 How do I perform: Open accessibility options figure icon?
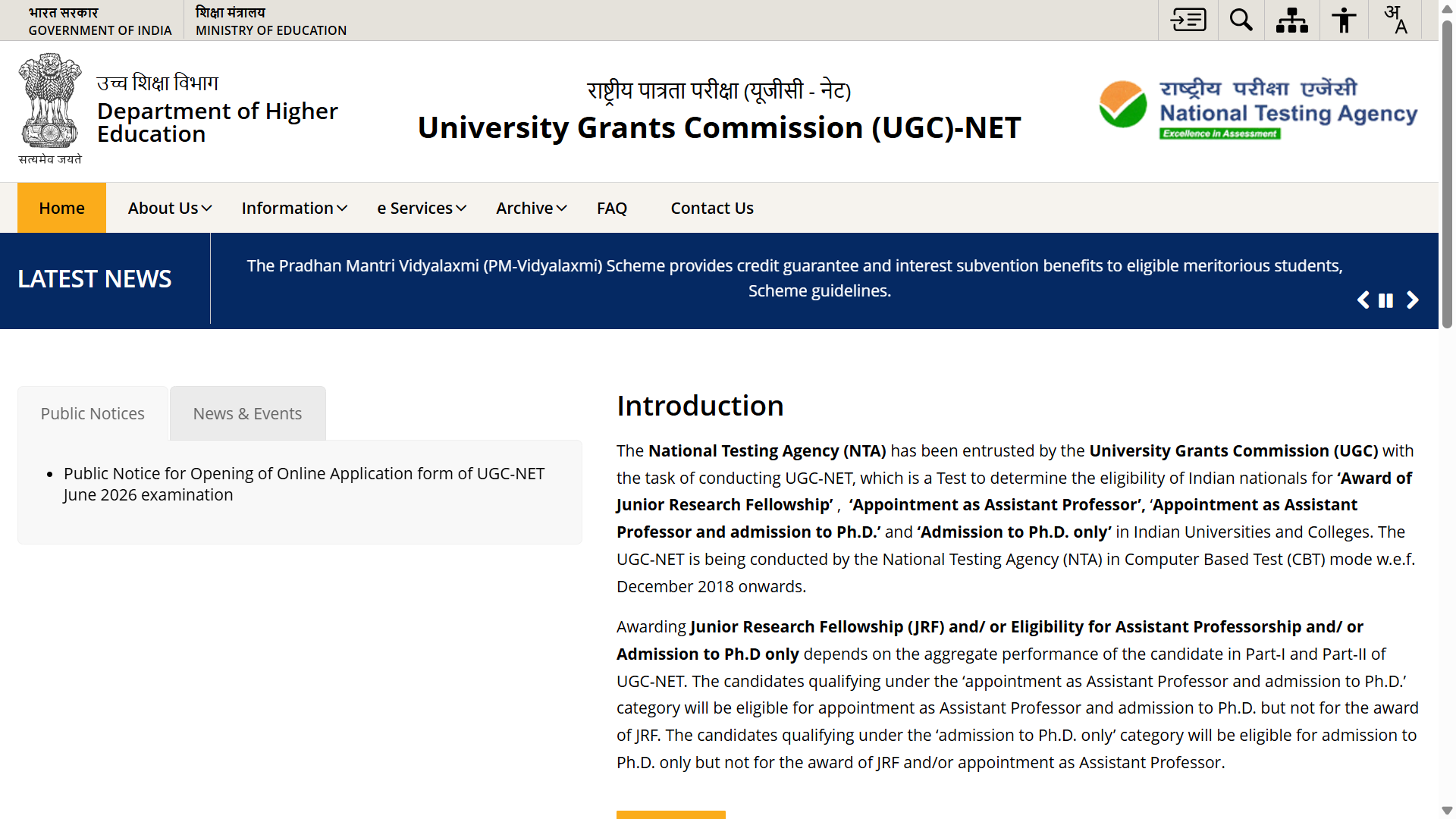coord(1344,20)
